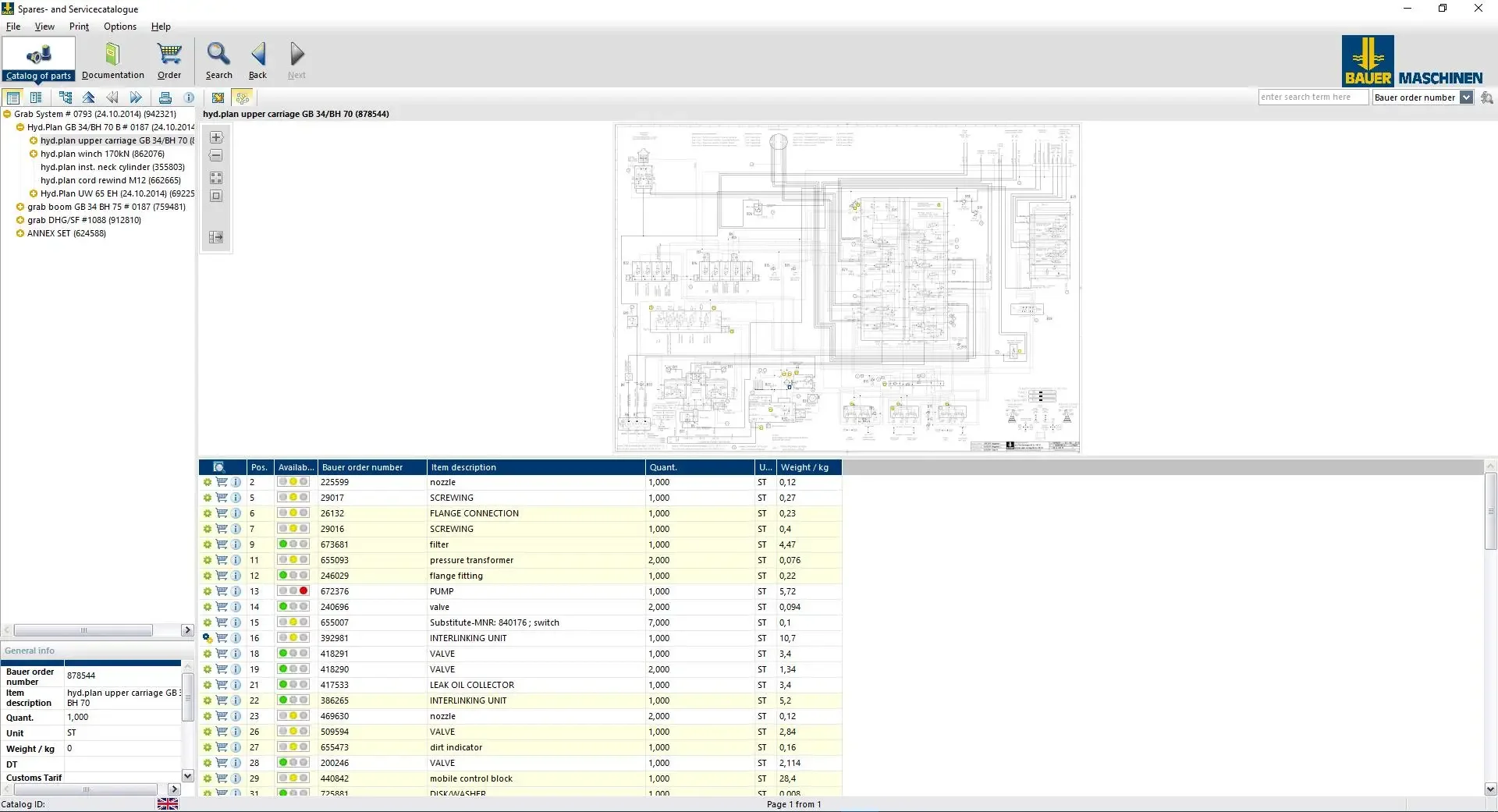Toggle the list view mode button
Image resolution: width=1498 pixels, height=812 pixels.
point(13,98)
